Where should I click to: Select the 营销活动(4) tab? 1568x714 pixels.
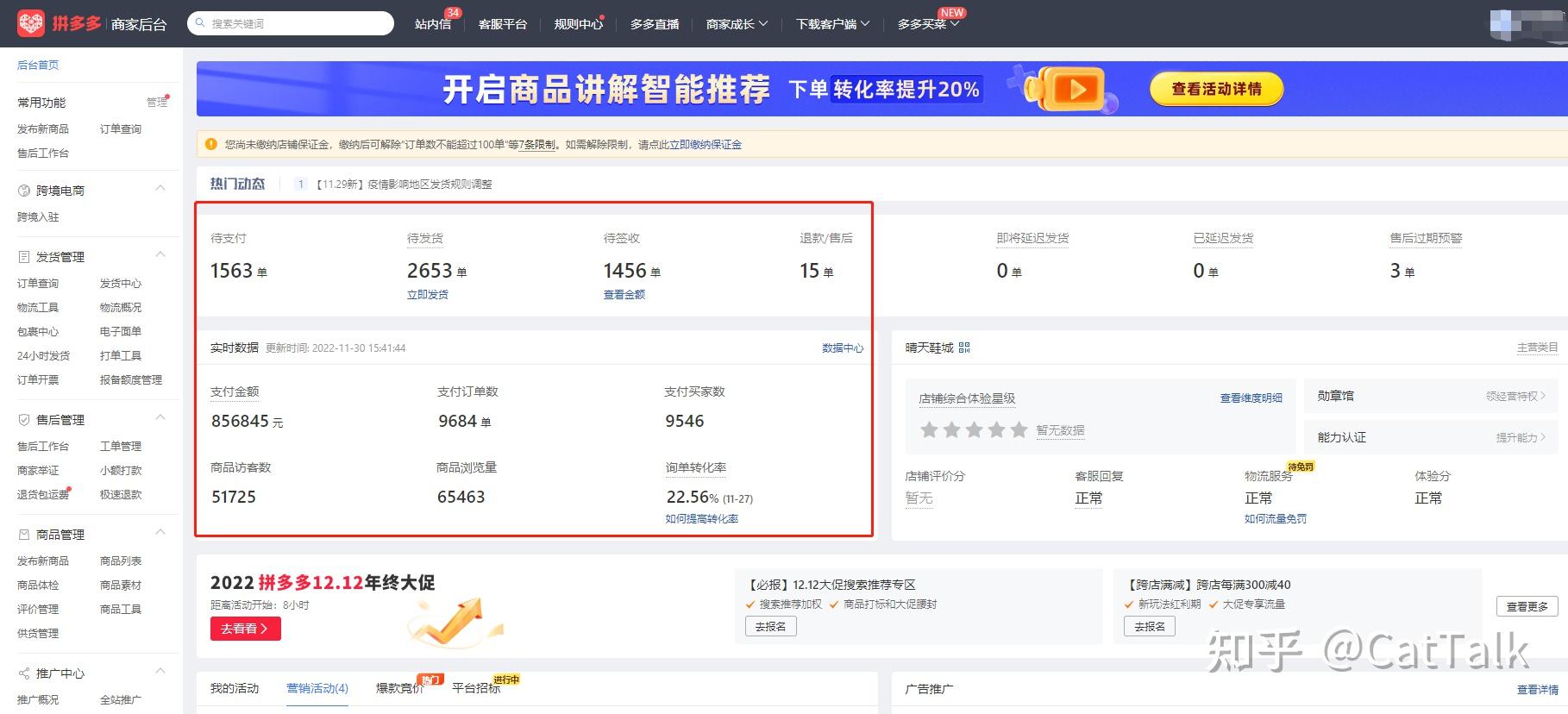(x=317, y=688)
